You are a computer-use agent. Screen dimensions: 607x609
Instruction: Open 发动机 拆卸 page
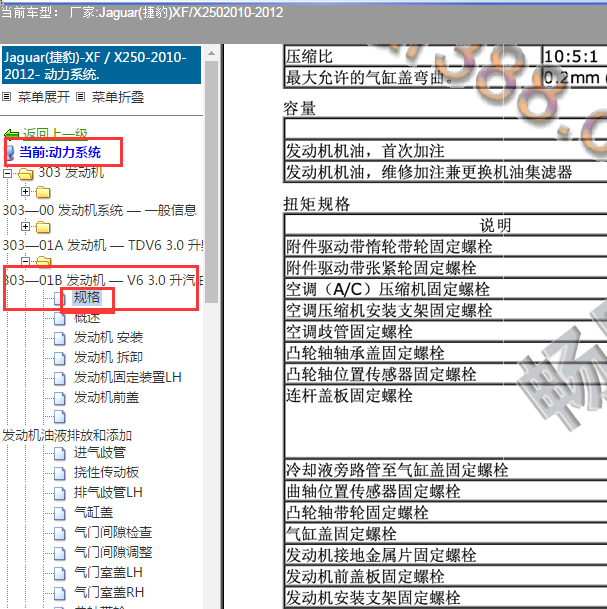pyautogui.click(x=108, y=357)
